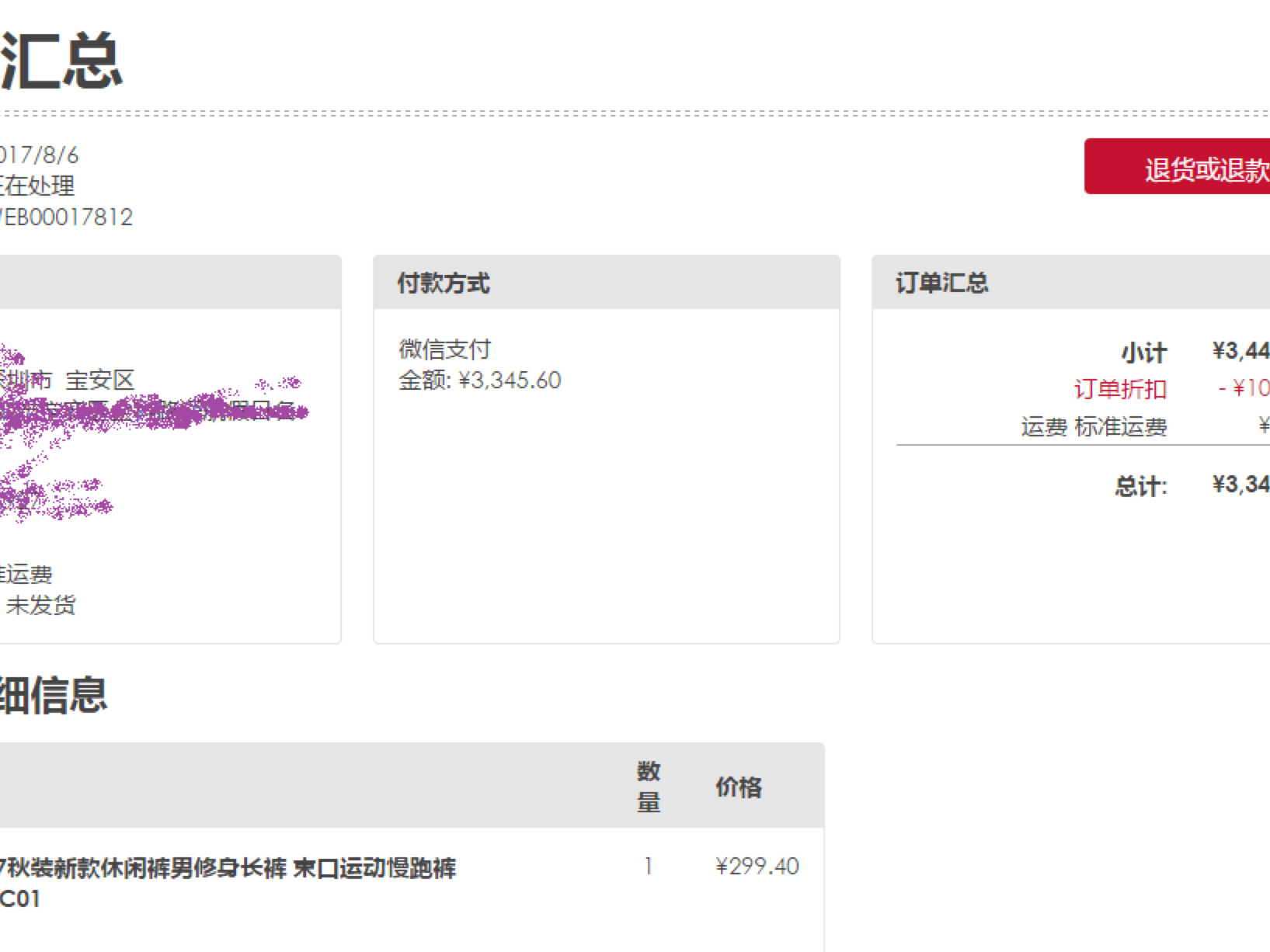Click the 运费 标准运费 shipping label

pyautogui.click(x=1094, y=426)
